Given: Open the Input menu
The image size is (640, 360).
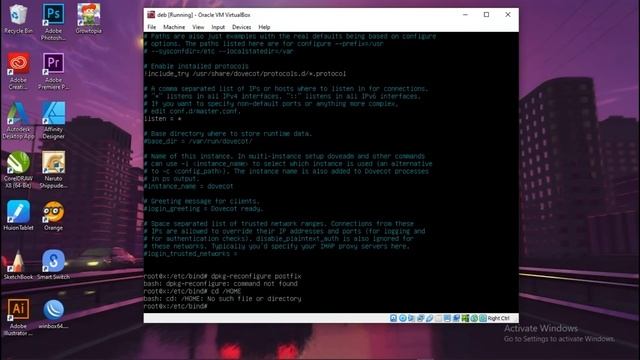Looking at the screenshot, I should tap(218, 27).
